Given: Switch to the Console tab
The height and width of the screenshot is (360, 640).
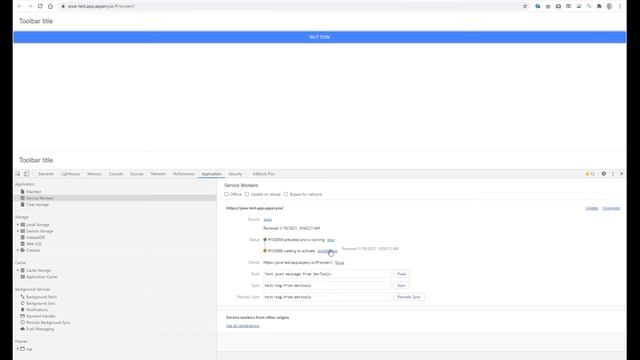Looking at the screenshot, I should (116, 174).
